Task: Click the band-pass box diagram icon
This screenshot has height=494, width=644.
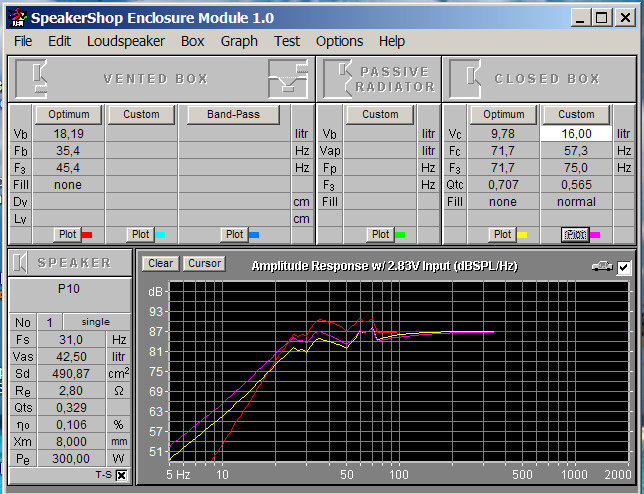Action: 286,78
